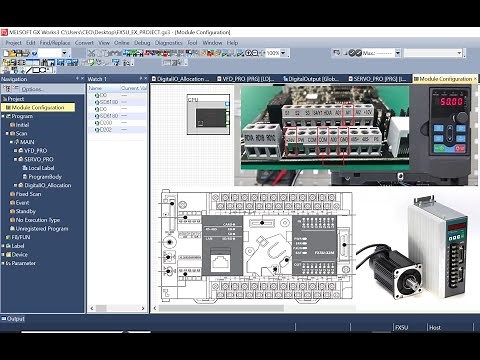Click the Options button in Navigation
480x360 pixels.
pyautogui.click(x=32, y=89)
